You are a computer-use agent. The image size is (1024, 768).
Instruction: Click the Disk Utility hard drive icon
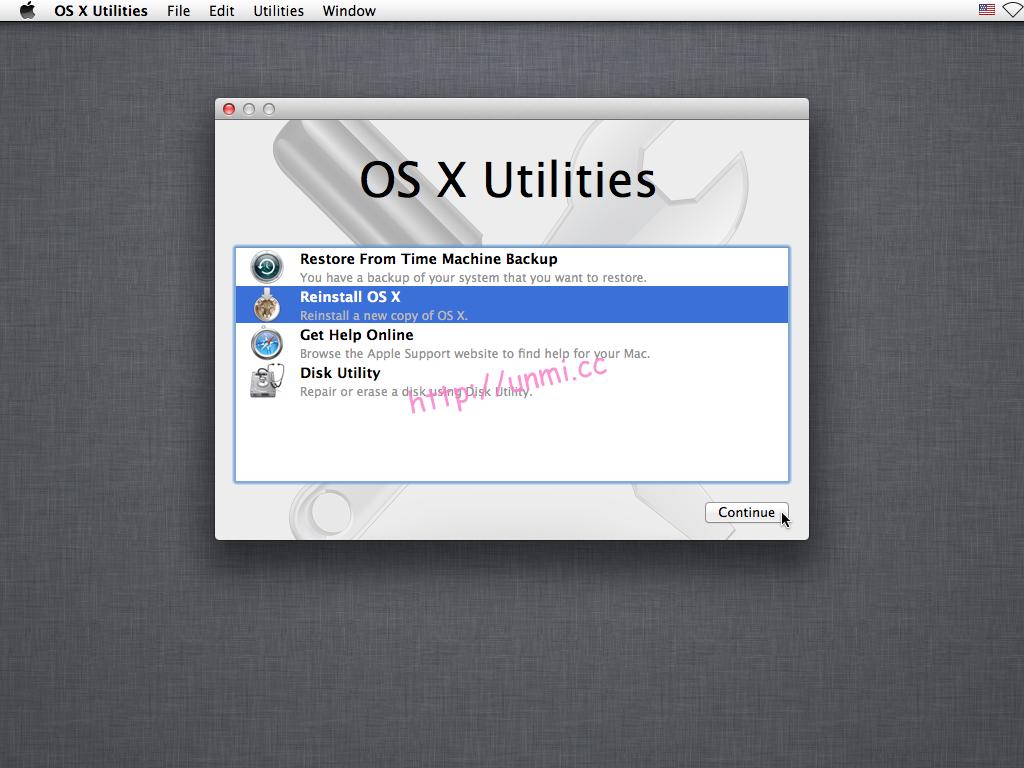[x=266, y=381]
